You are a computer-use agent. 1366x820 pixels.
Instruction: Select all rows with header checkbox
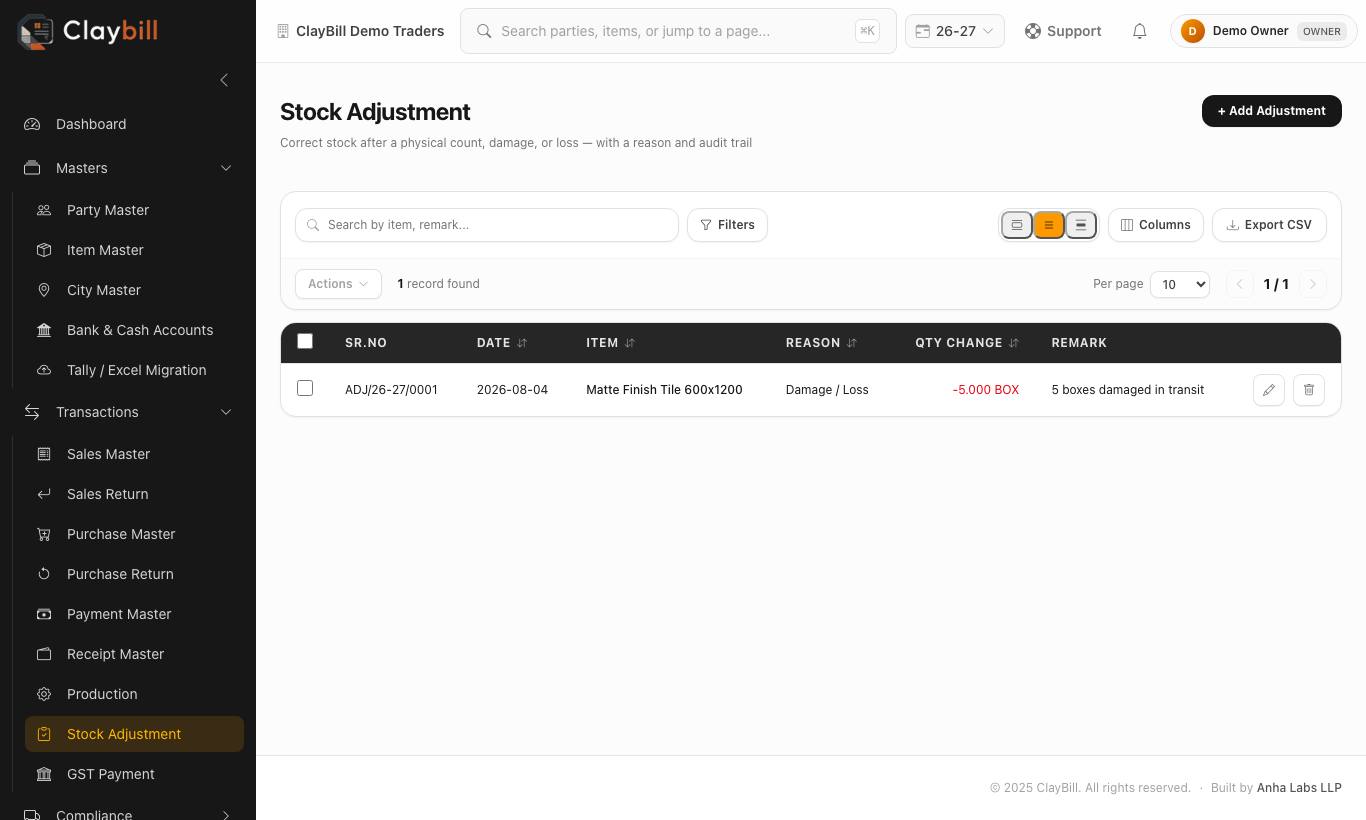(305, 341)
